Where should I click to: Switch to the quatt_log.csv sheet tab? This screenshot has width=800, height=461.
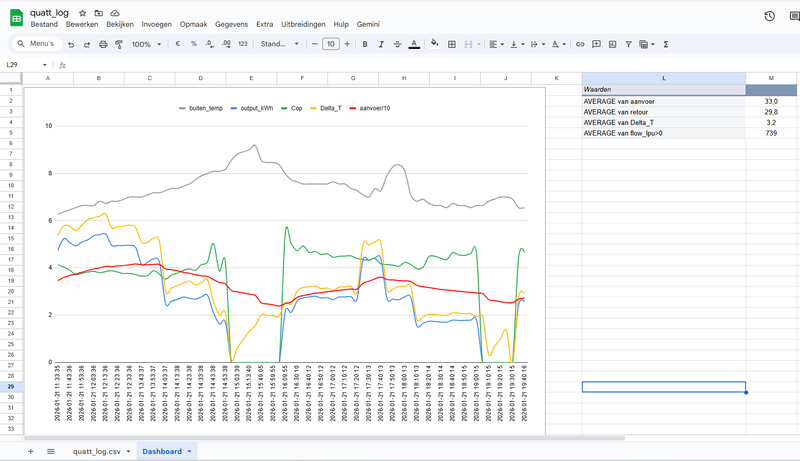tap(96, 451)
